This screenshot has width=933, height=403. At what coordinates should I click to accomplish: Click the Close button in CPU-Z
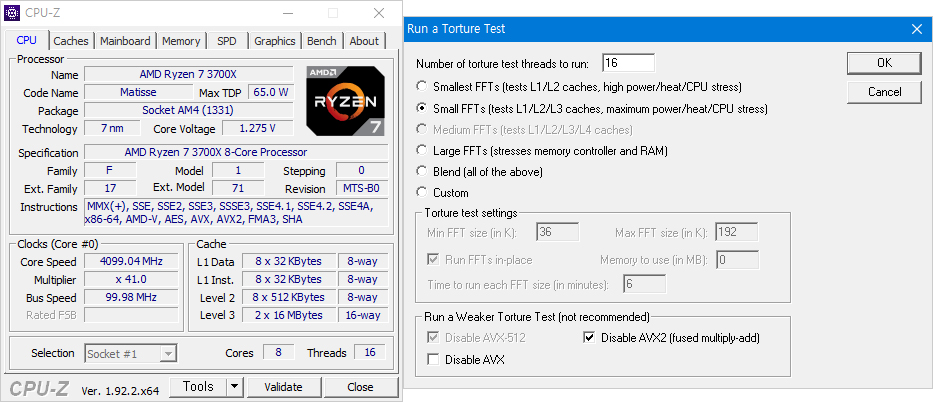click(x=361, y=387)
